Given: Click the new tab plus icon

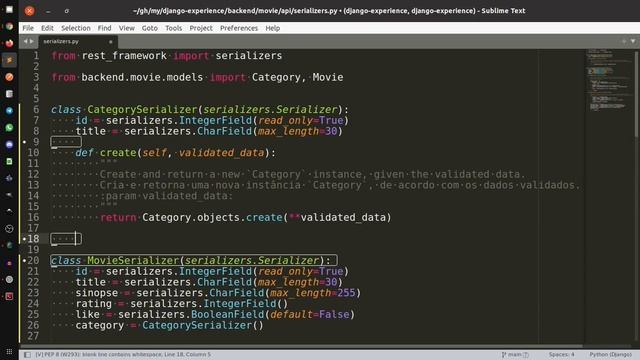Looking at the screenshot, I should pyautogui.click(x=624, y=41).
